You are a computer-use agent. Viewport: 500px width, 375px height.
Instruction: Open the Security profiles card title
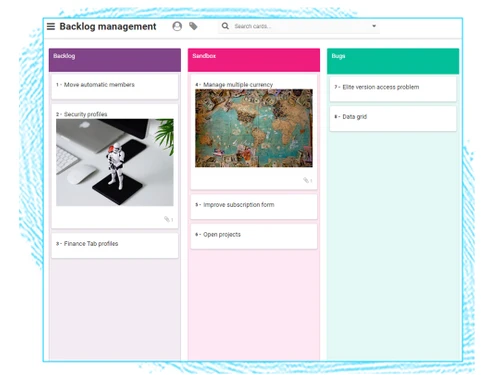85,114
